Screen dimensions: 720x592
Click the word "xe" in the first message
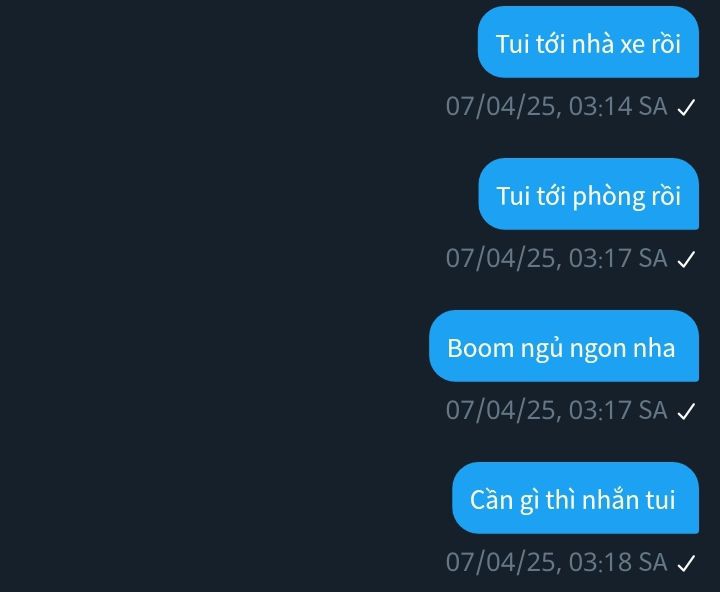632,45
